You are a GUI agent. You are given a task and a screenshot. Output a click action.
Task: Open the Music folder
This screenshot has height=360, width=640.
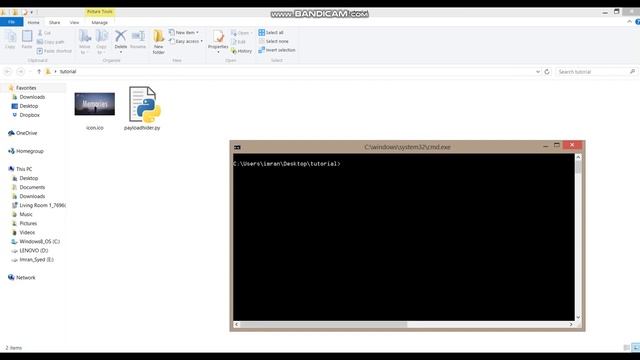(x=26, y=214)
